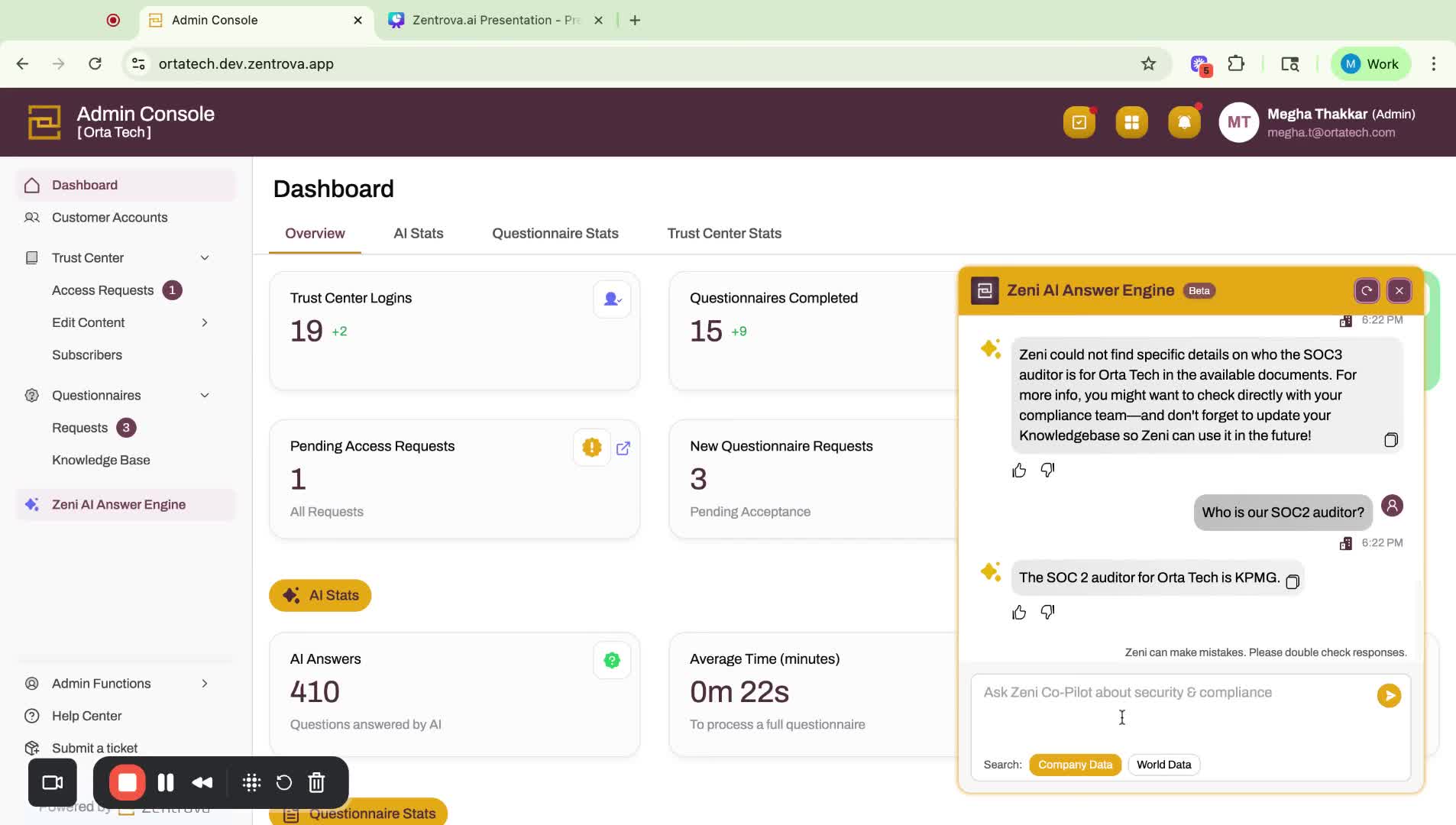
Task: Copy the KPMG SOC 2 auditor answer
Action: click(x=1292, y=582)
